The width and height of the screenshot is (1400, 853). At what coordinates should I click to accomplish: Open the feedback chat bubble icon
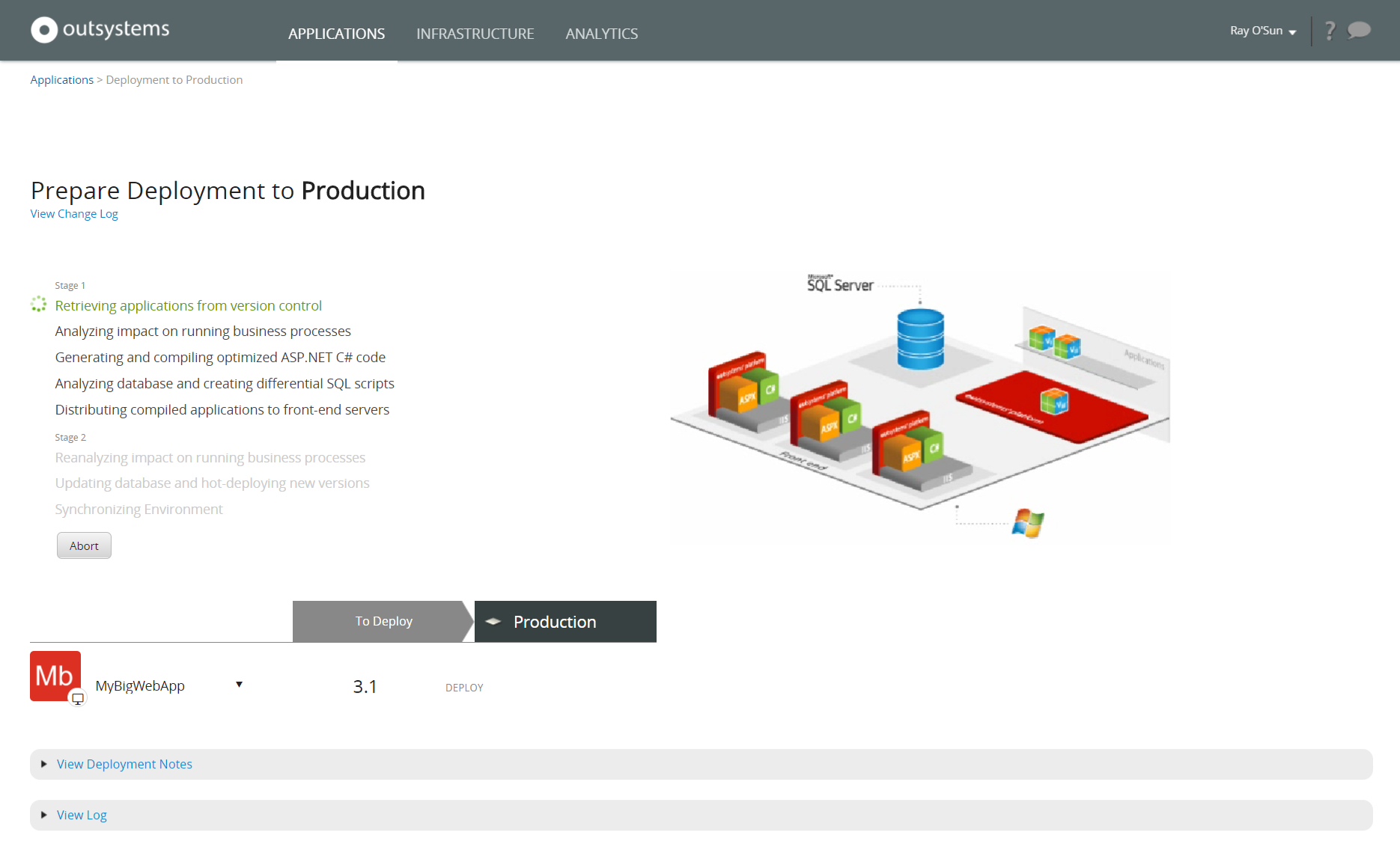click(1359, 31)
